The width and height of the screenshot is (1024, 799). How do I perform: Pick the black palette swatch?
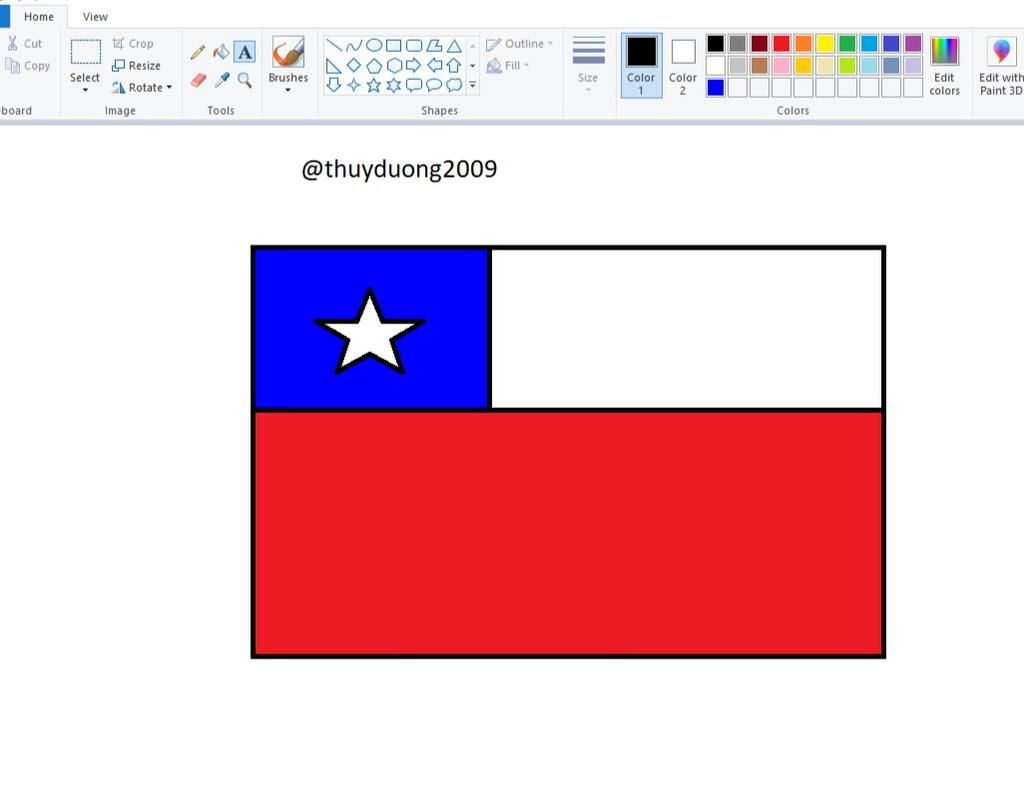(x=716, y=44)
